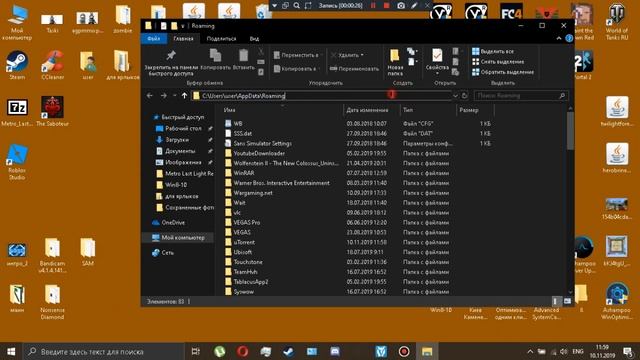640x360 pixels.
Task: Click the blue Help question mark icon
Action: click(x=569, y=38)
